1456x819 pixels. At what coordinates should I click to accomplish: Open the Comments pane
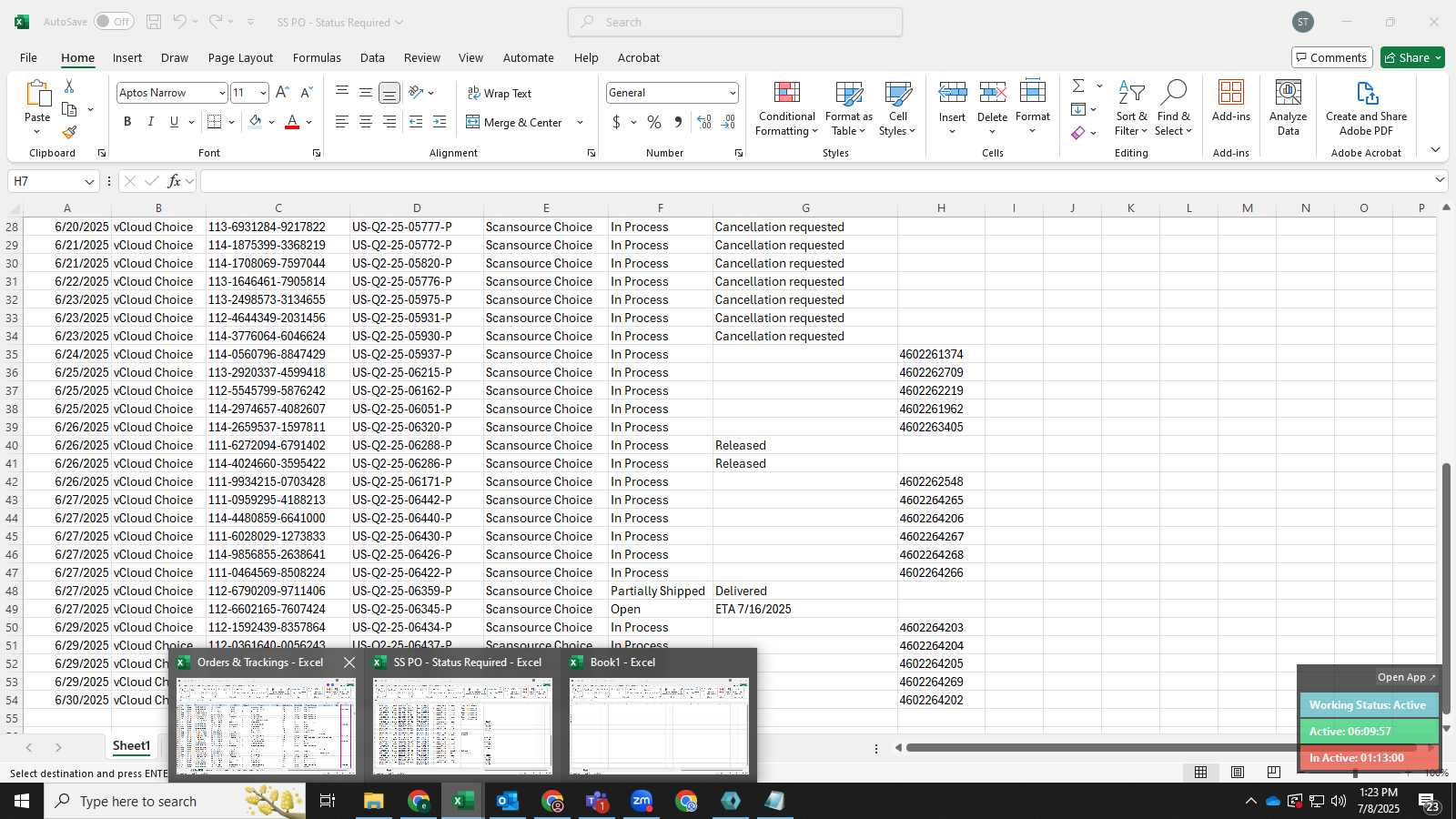click(x=1331, y=57)
